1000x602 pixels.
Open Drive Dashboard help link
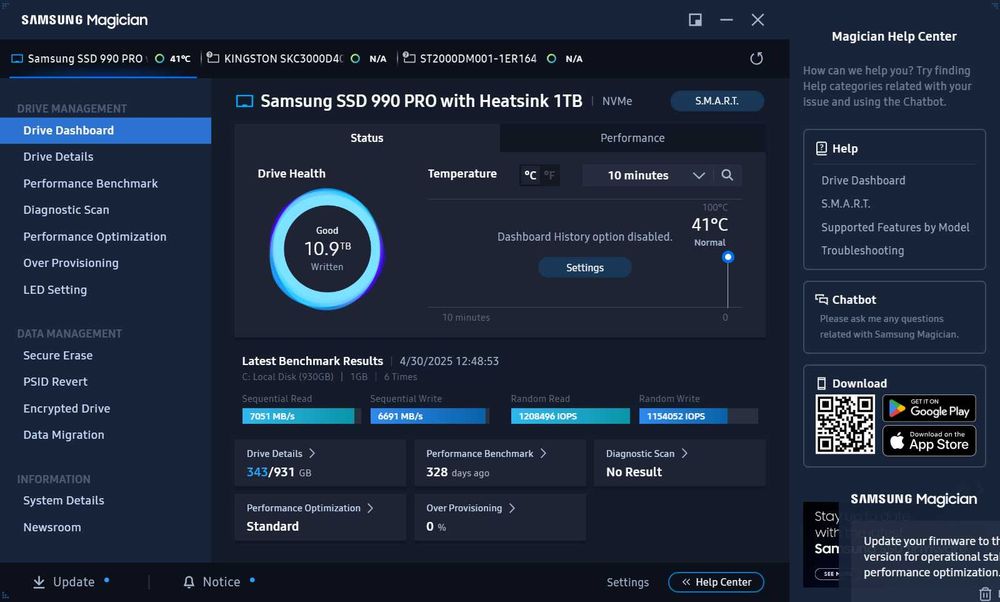pyautogui.click(x=863, y=180)
